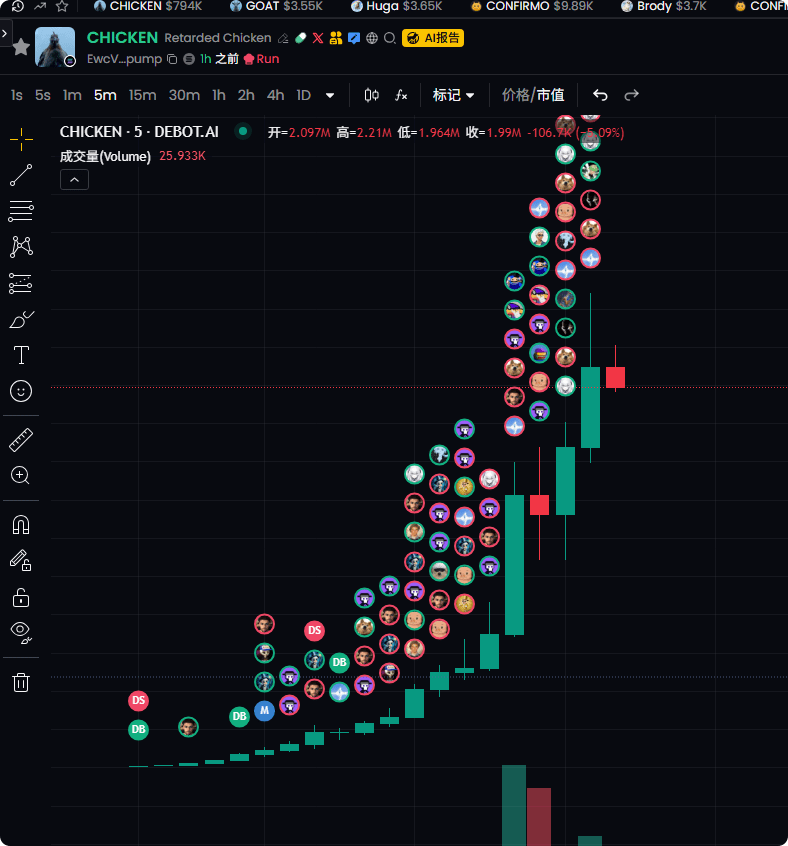Image resolution: width=788 pixels, height=846 pixels.
Task: Activate the zoom in tool
Action: (20, 475)
